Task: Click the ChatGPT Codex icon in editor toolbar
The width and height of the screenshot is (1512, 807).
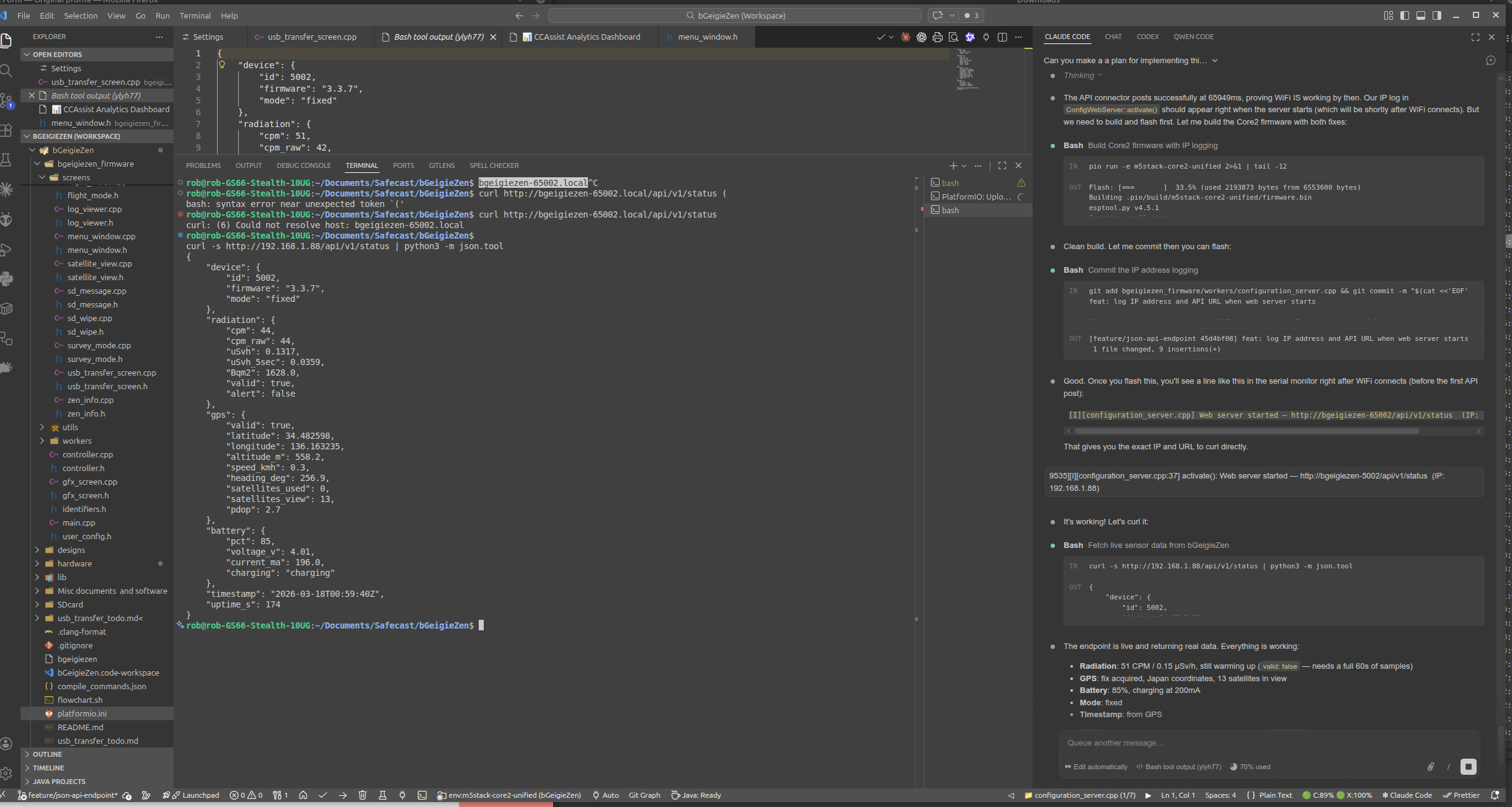Action: 922,37
